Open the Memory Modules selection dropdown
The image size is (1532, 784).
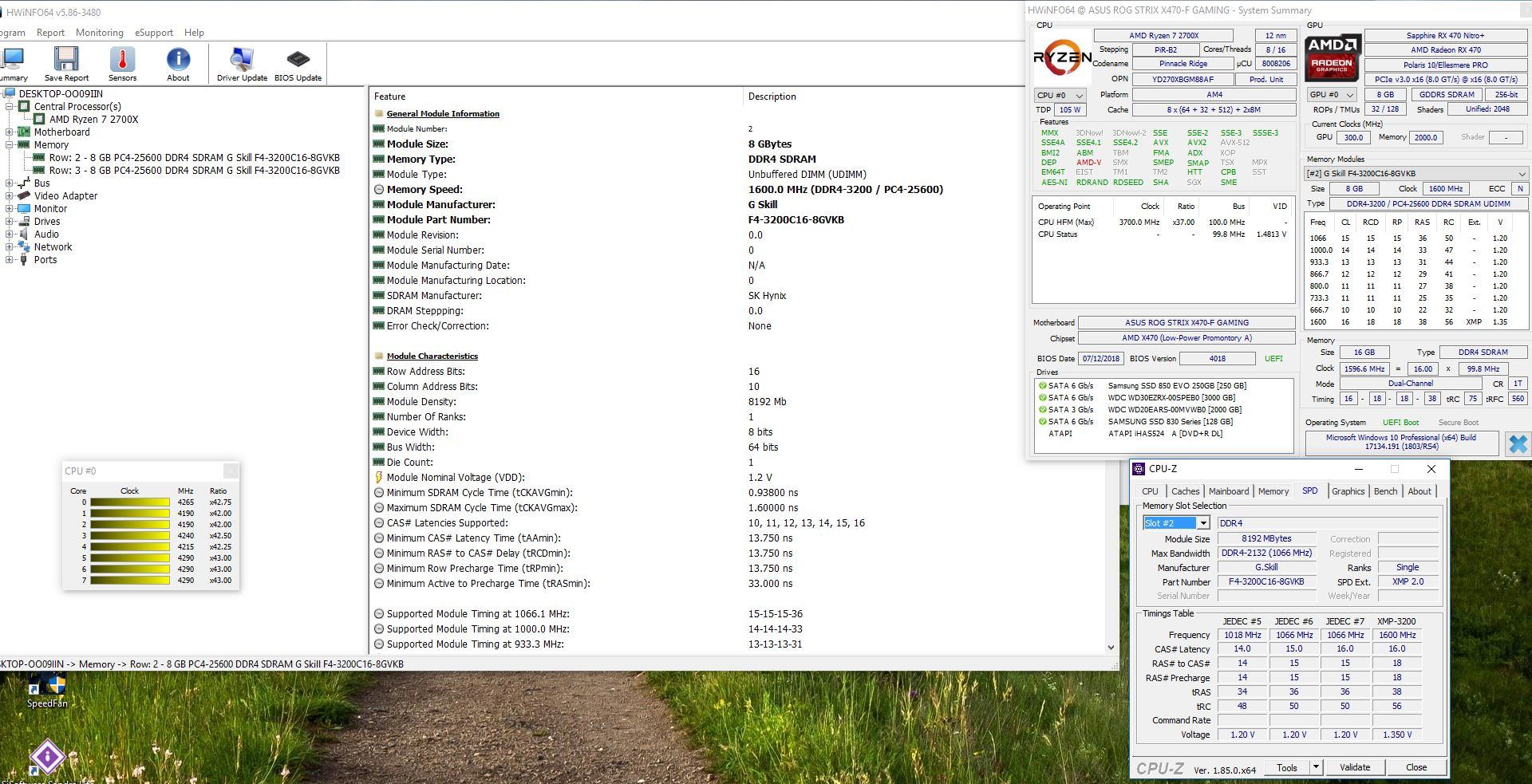coord(1416,173)
